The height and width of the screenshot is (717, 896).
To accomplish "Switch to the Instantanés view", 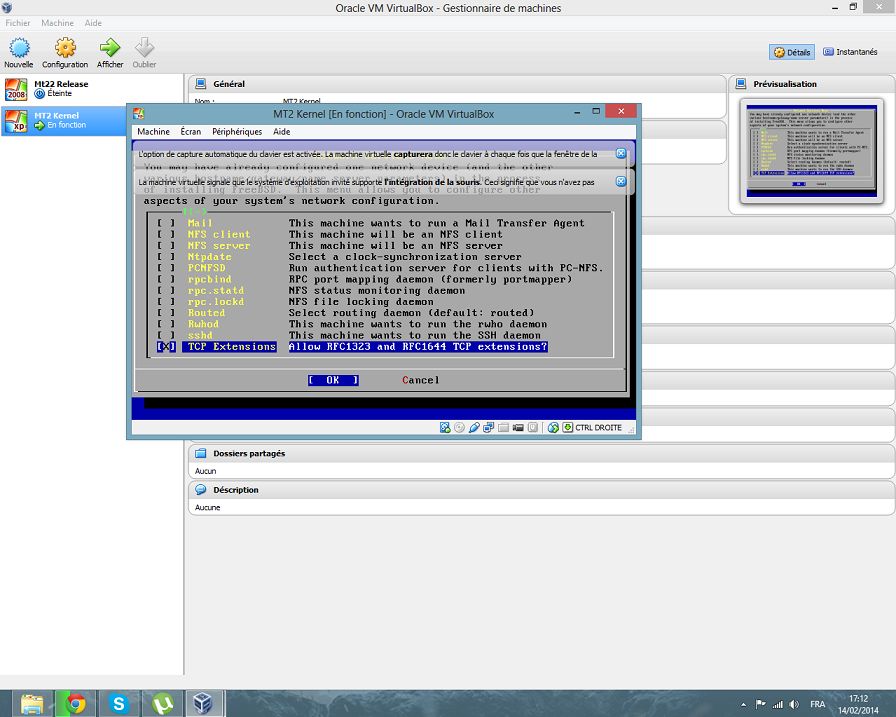I will [850, 52].
